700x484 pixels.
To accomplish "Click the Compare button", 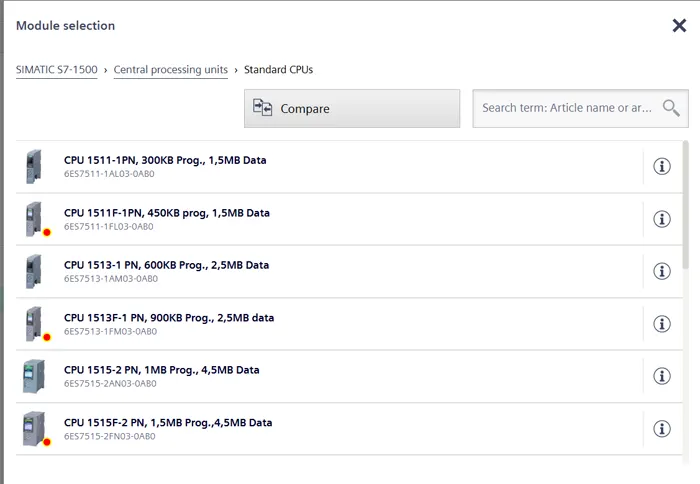I will [352, 108].
